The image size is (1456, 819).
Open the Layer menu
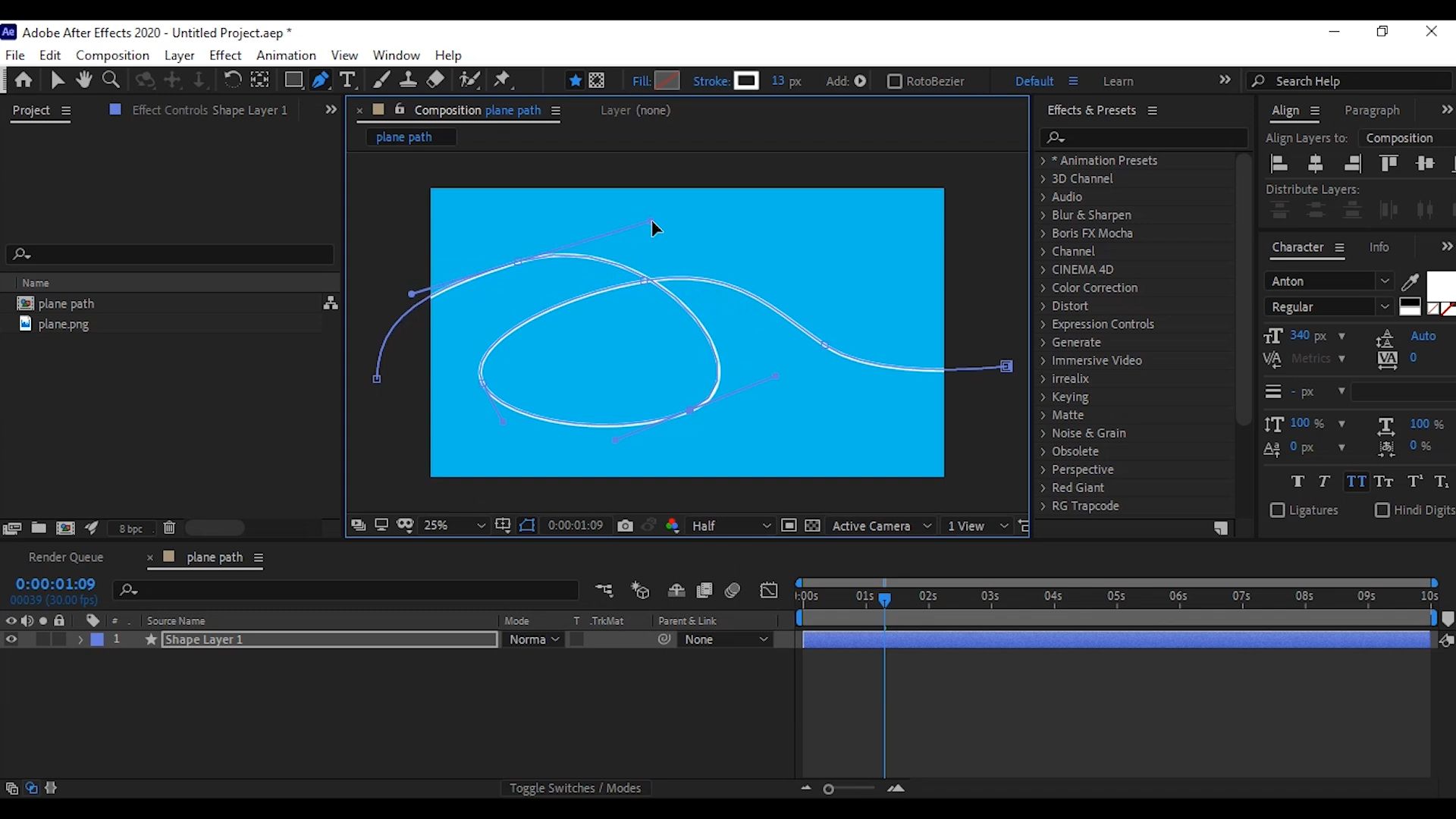pos(179,55)
